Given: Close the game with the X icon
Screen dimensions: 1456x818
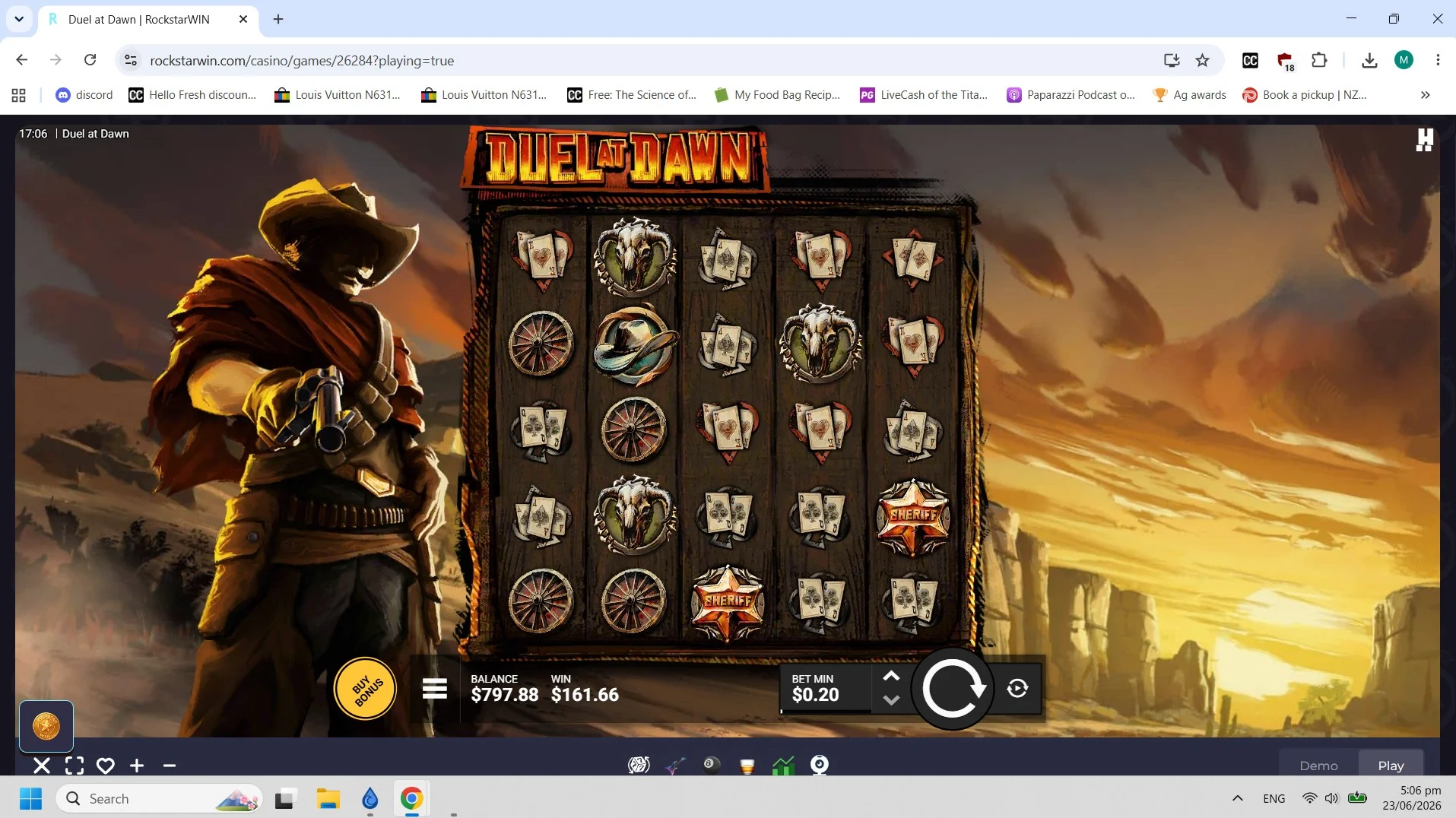Looking at the screenshot, I should [x=42, y=766].
